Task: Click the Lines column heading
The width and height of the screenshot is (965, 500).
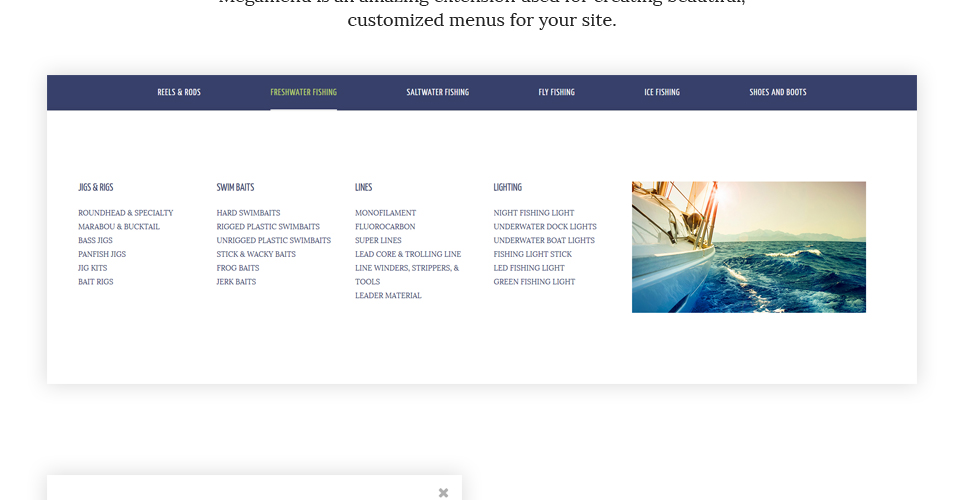Action: (x=363, y=187)
